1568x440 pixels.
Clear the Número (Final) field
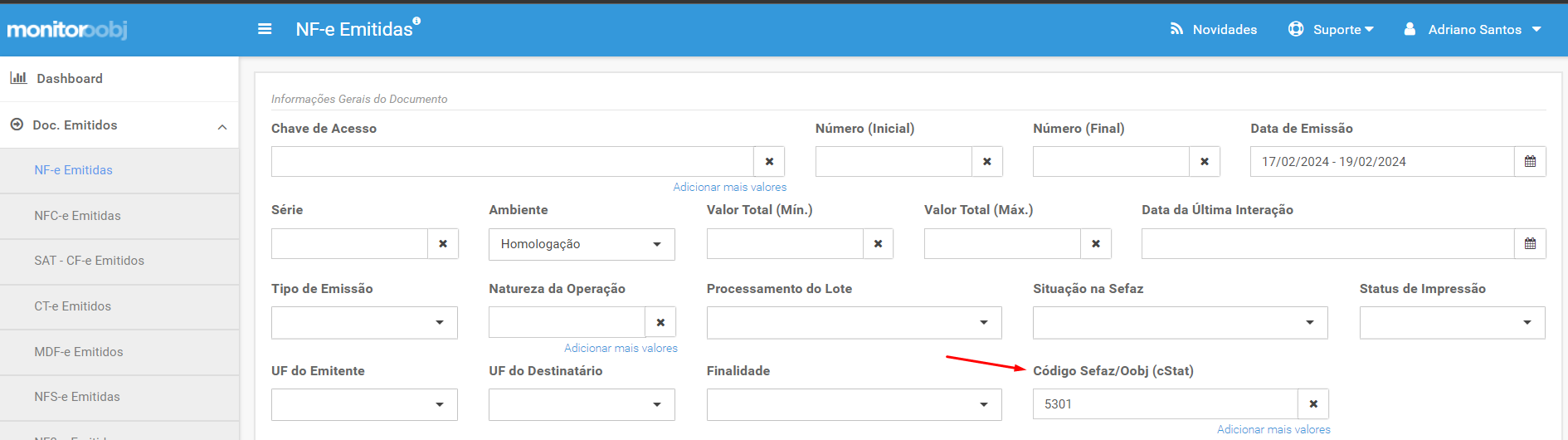coord(1205,162)
